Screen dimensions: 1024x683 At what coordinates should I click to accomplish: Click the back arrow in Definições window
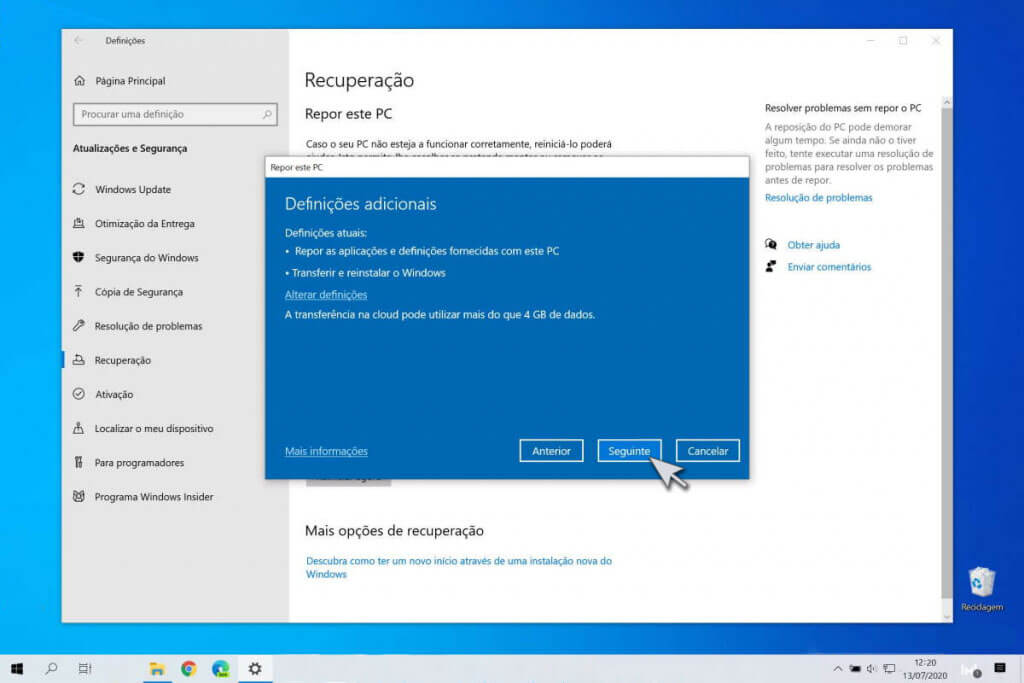click(x=79, y=40)
